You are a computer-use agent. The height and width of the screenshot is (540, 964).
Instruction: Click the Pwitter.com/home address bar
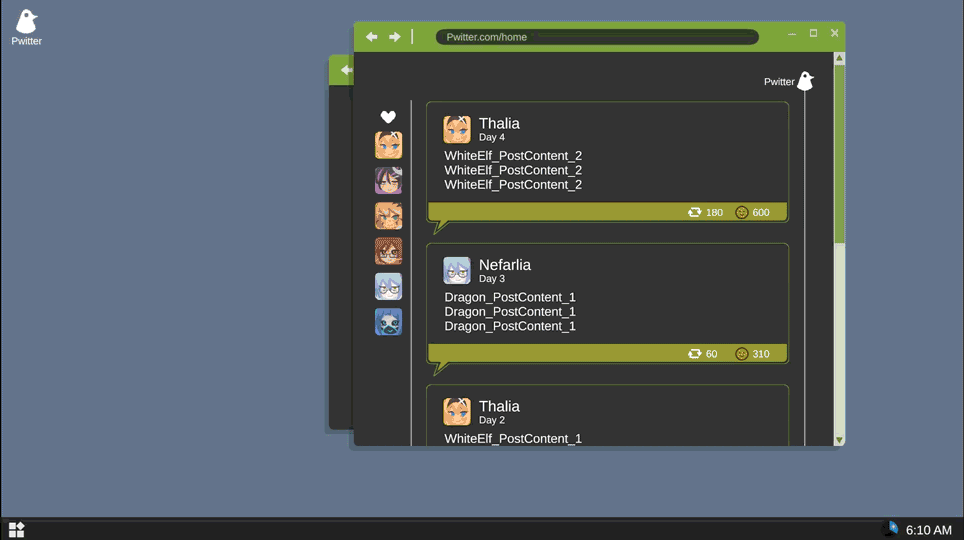click(596, 37)
